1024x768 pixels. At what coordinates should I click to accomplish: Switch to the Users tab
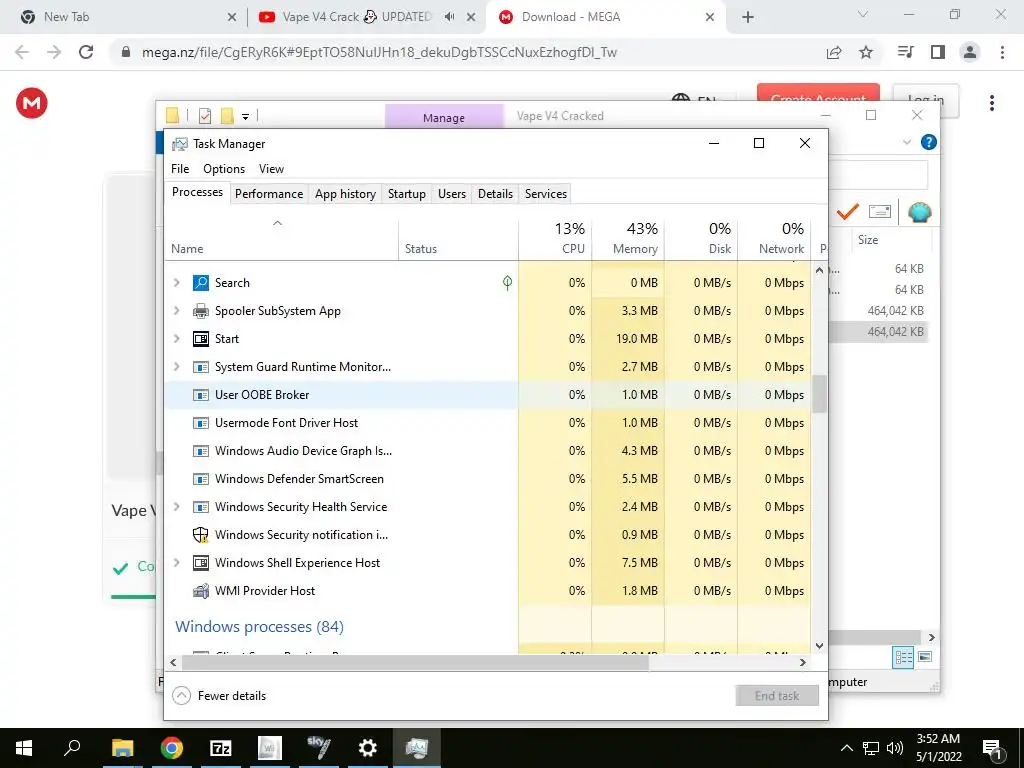tap(452, 194)
